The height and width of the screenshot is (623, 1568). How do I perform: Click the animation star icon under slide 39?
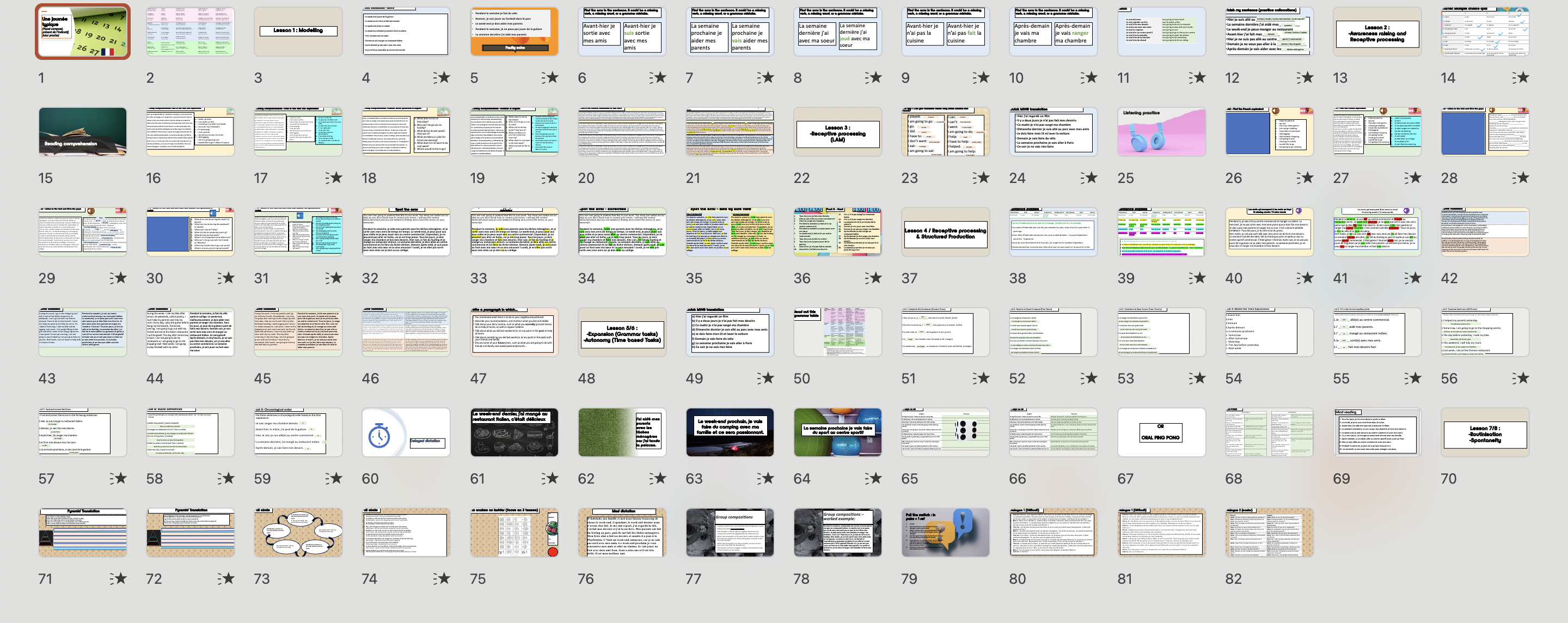click(x=1197, y=278)
